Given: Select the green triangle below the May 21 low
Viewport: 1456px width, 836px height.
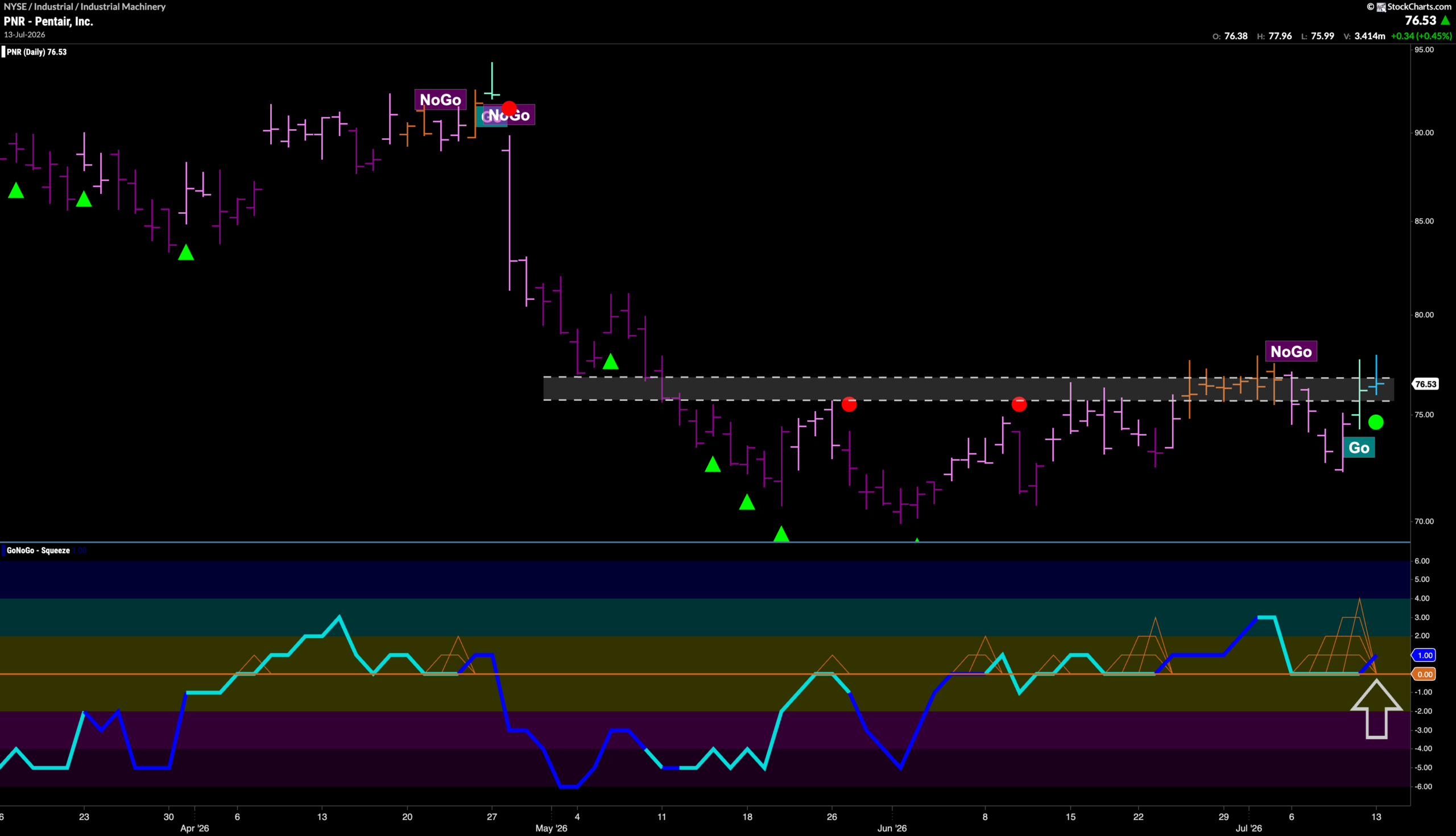Looking at the screenshot, I should coord(781,534).
